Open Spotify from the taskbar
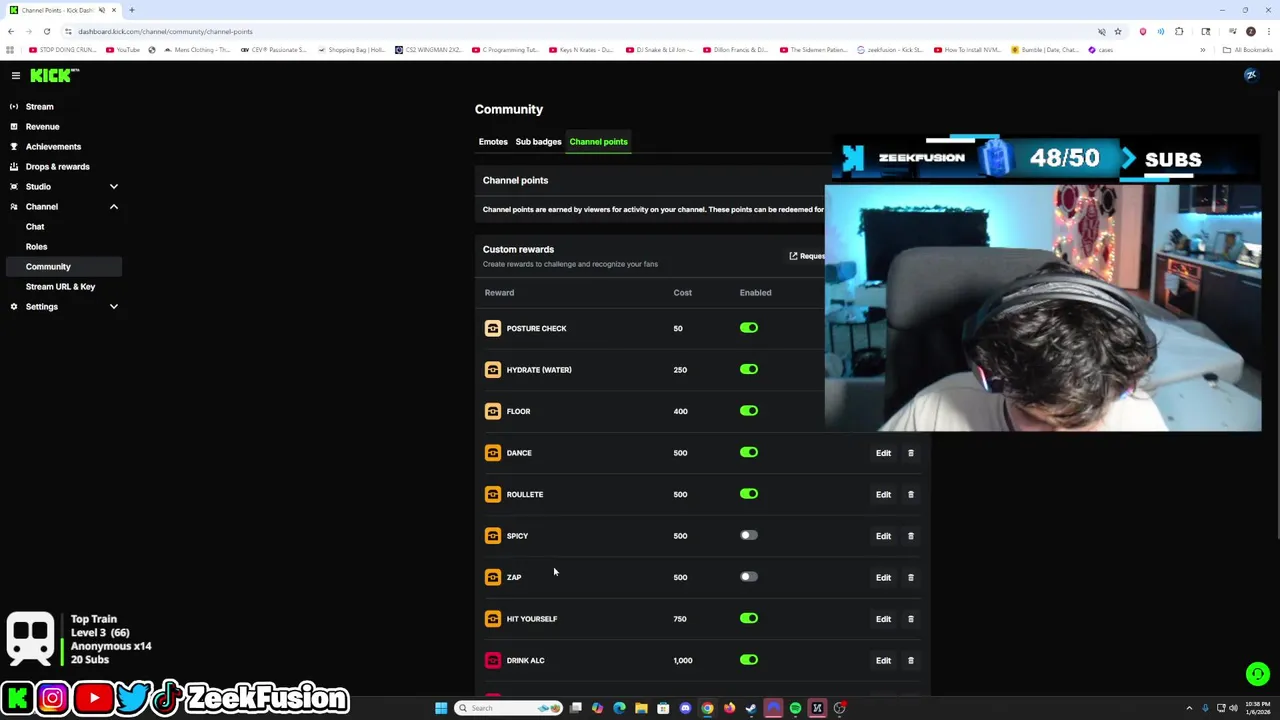This screenshot has height=720, width=1280. click(795, 708)
